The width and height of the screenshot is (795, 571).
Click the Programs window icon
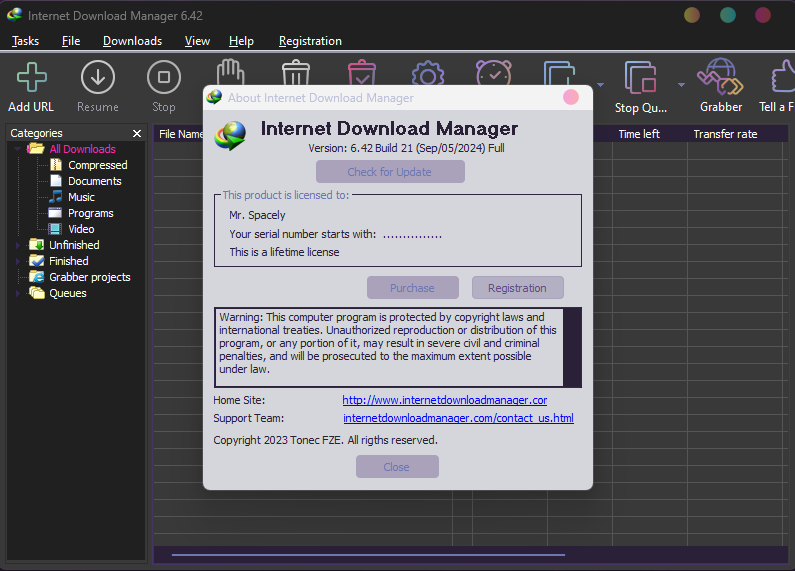click(55, 212)
